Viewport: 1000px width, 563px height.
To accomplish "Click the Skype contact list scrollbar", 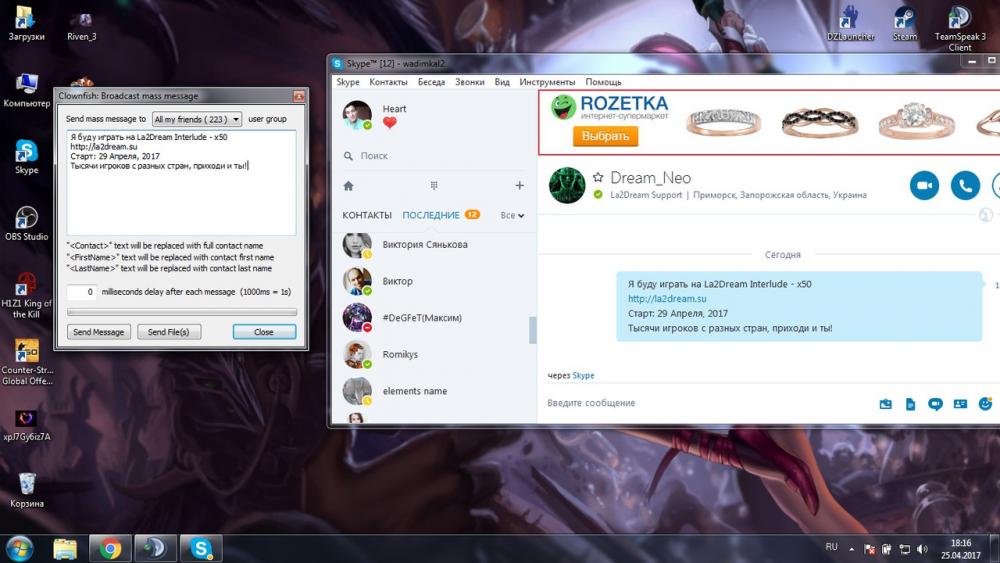I will [x=532, y=330].
